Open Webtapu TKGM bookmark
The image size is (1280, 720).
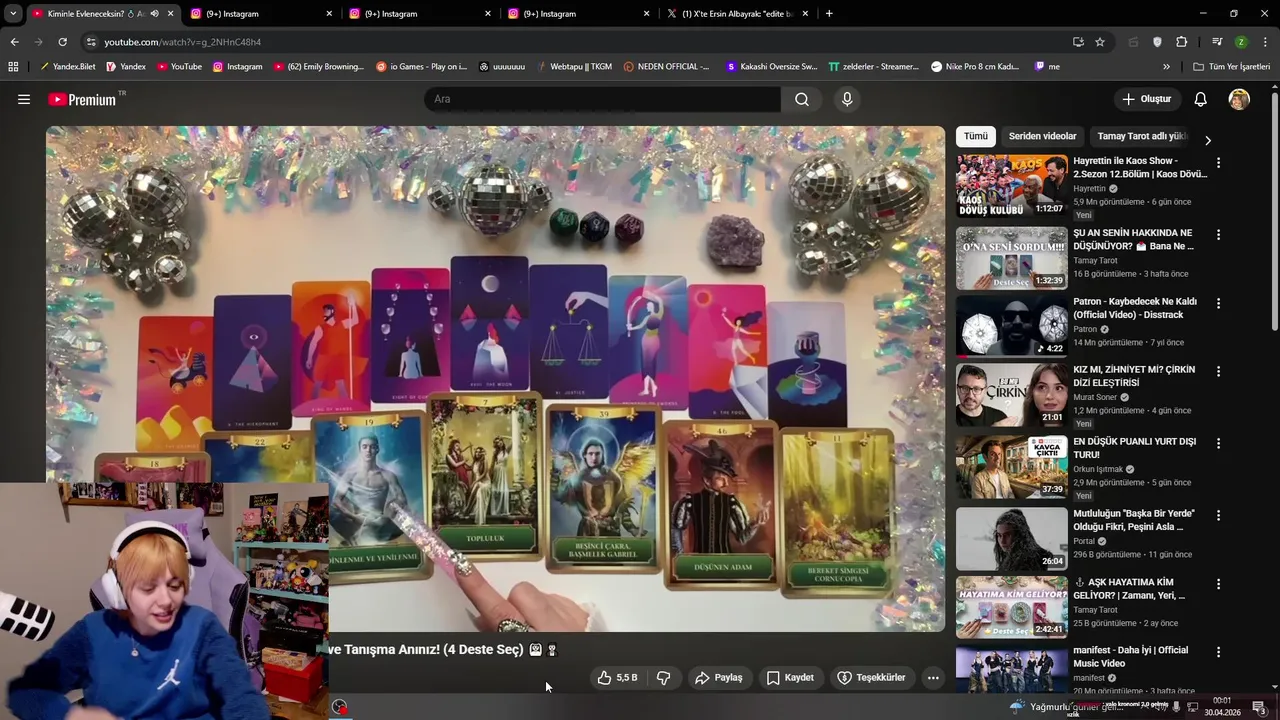[x=574, y=67]
